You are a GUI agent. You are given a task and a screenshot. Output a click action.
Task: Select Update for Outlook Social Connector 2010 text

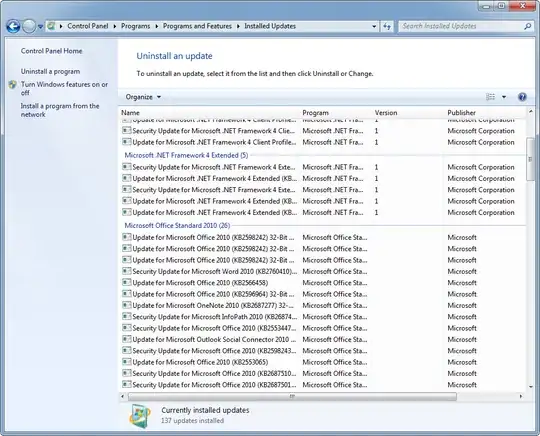click(214, 340)
